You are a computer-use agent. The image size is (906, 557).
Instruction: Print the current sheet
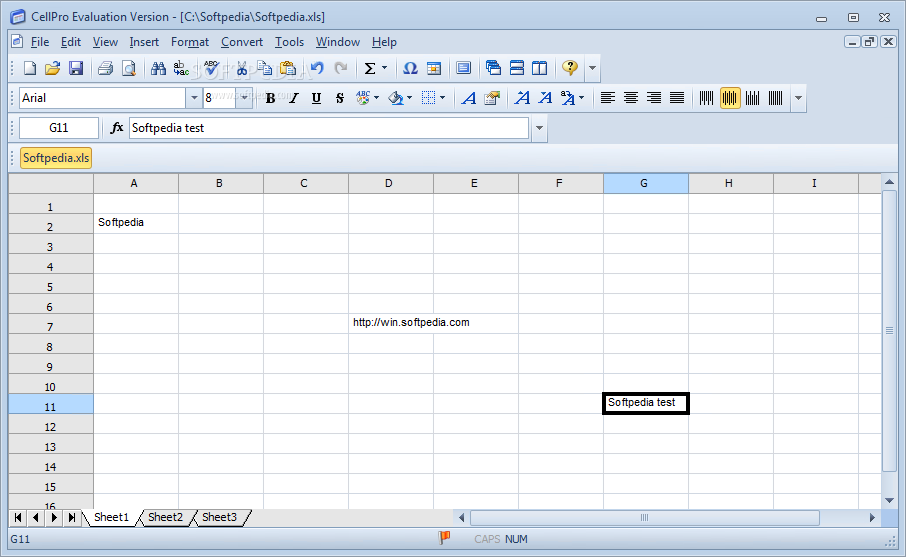(x=105, y=68)
